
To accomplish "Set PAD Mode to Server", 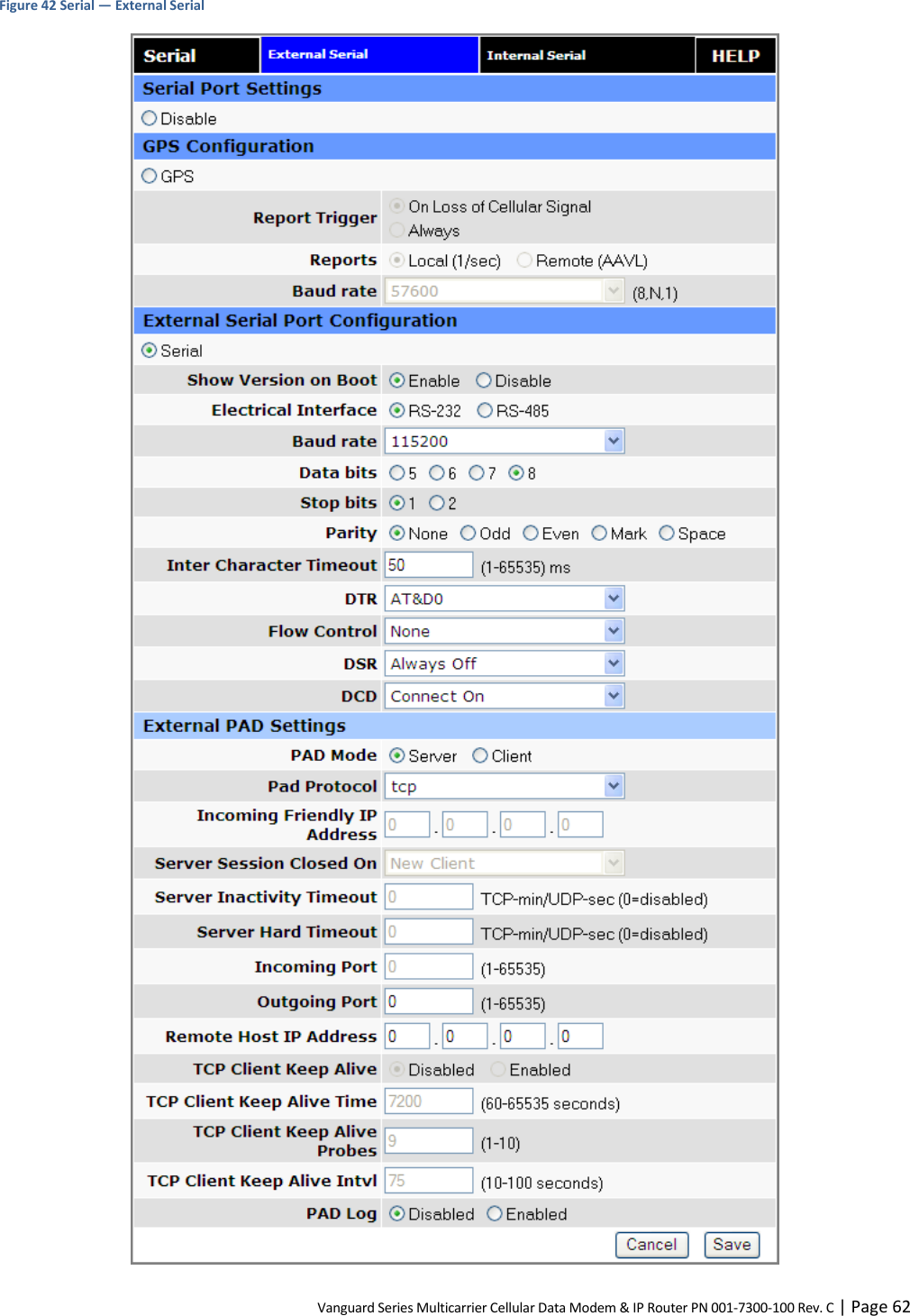I will pos(396,755).
